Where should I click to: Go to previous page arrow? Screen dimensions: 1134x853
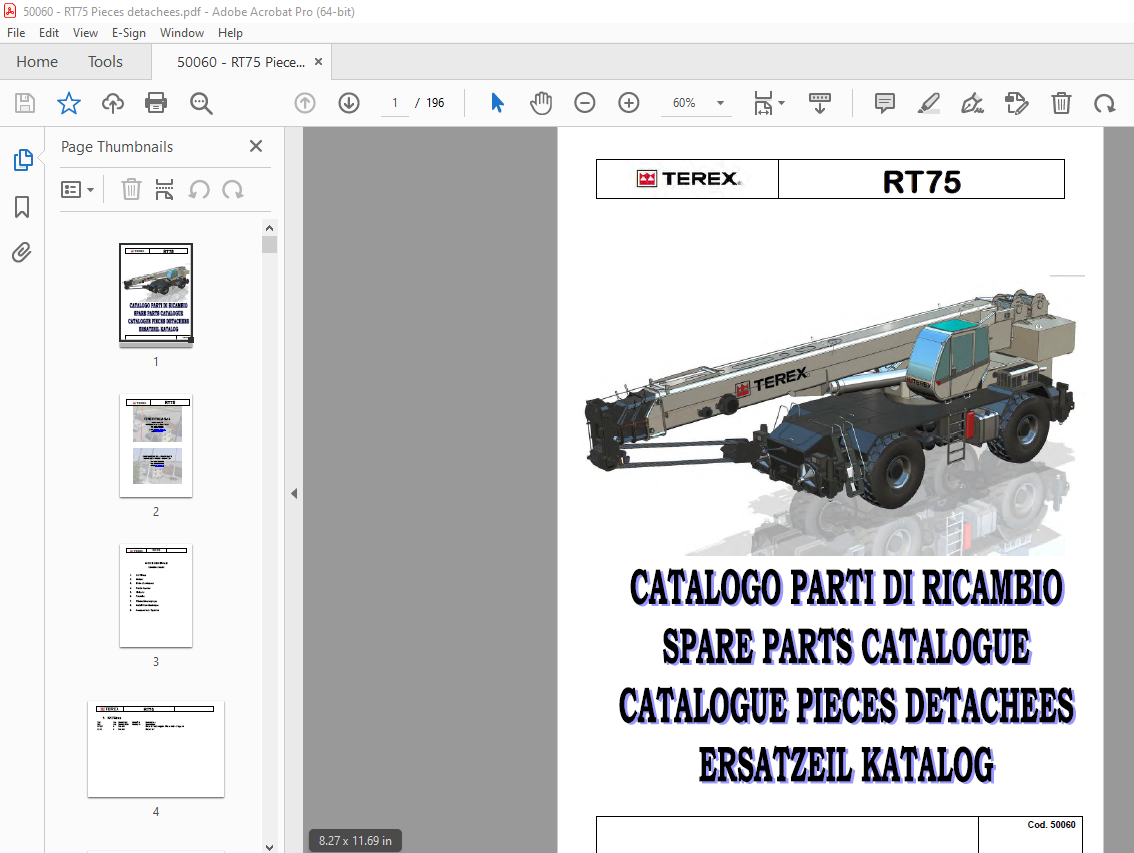pyautogui.click(x=304, y=103)
